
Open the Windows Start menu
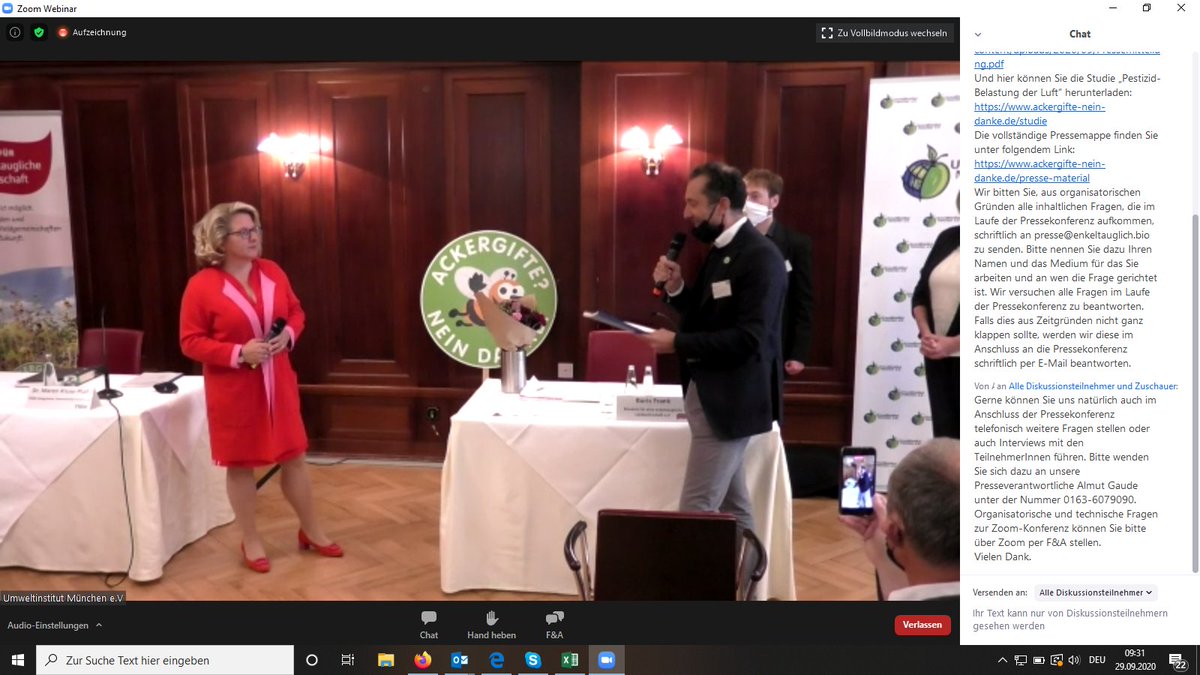point(18,660)
